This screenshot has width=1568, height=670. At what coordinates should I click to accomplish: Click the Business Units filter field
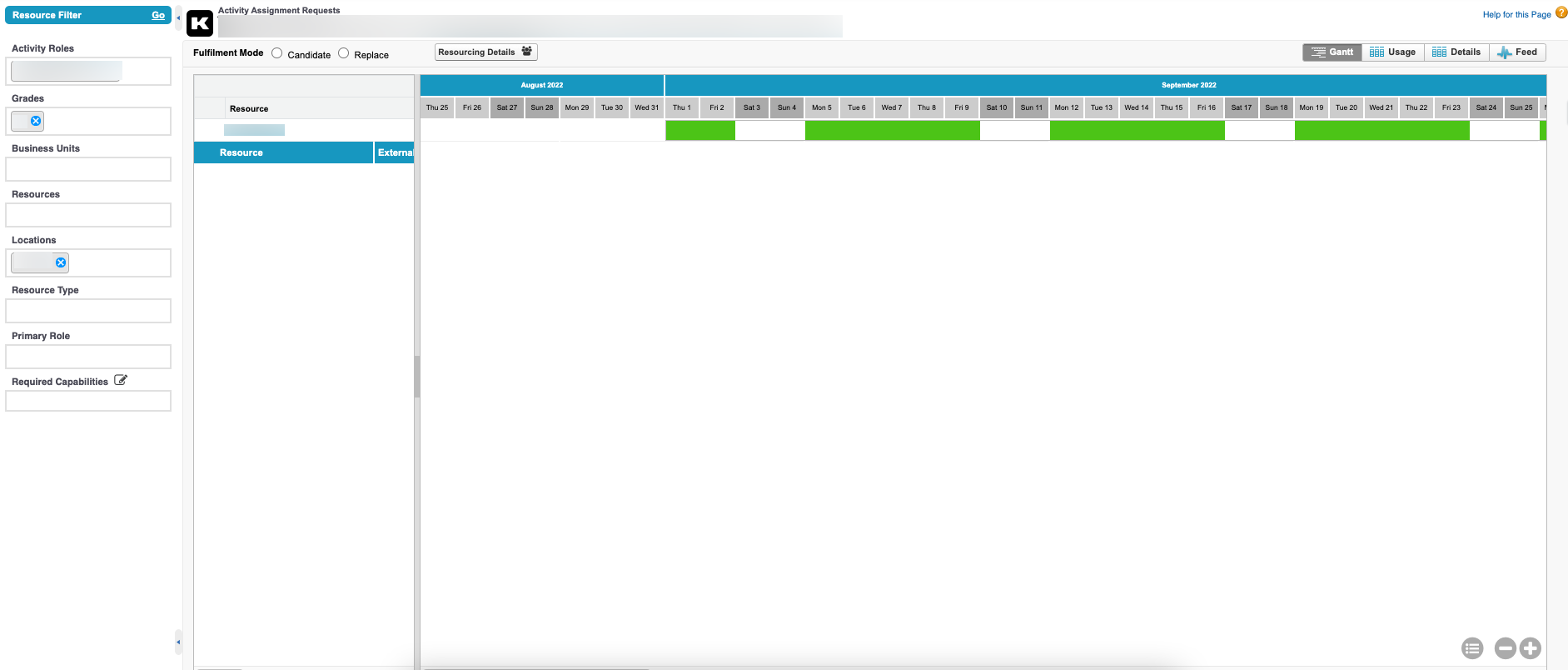[88, 169]
